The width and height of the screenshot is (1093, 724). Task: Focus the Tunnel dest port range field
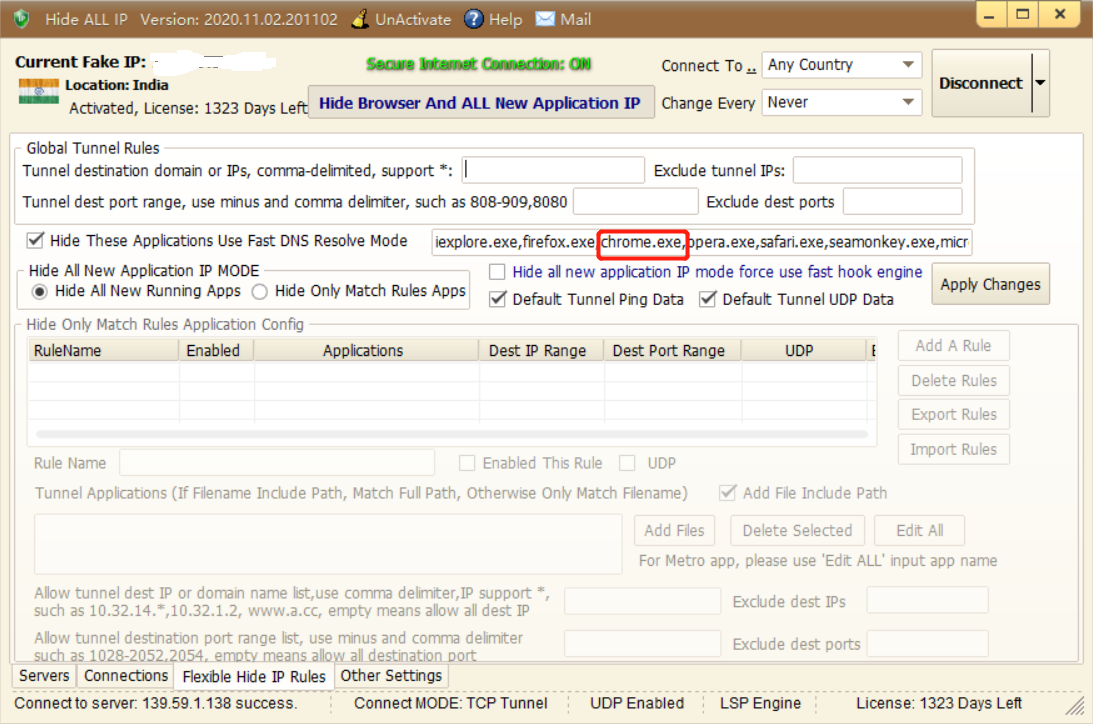(x=636, y=201)
